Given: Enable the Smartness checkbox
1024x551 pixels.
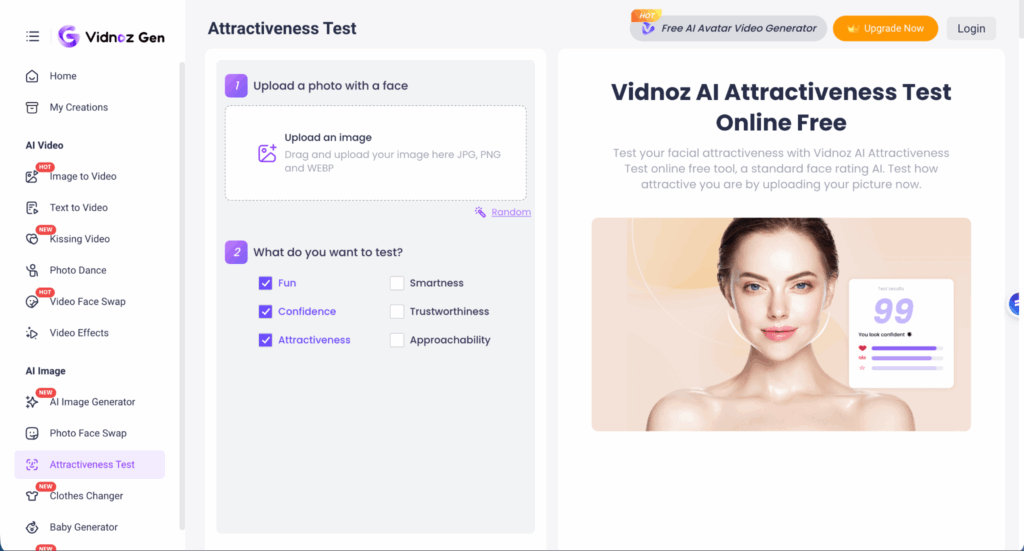Looking at the screenshot, I should (397, 283).
